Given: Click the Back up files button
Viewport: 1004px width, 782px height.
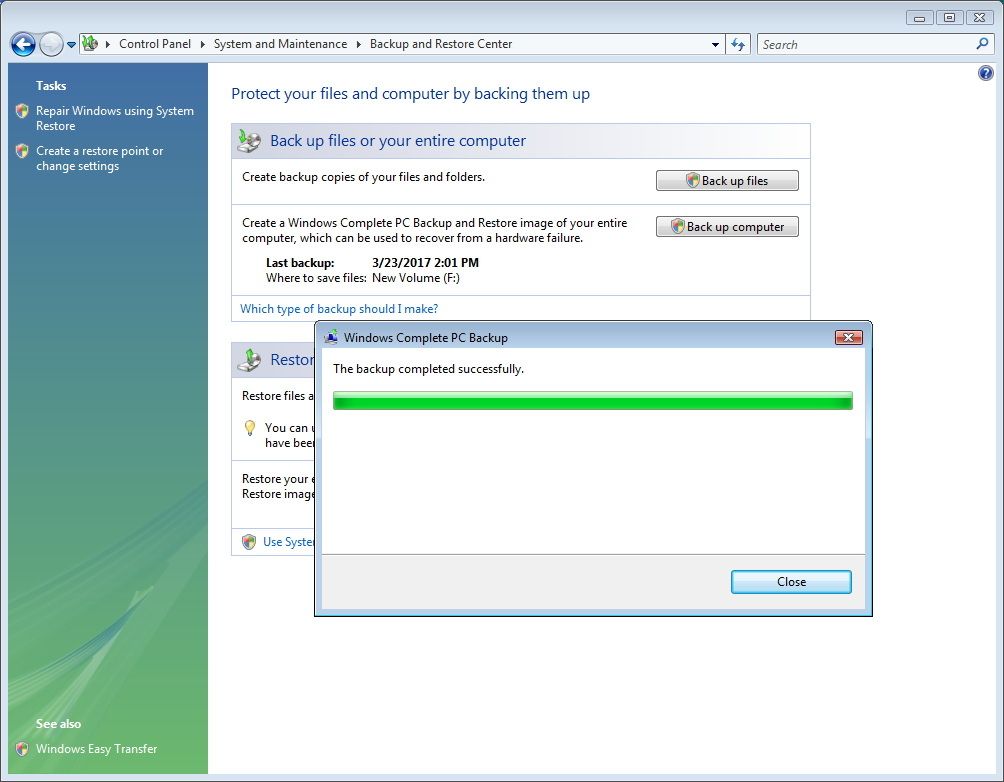Looking at the screenshot, I should click(x=726, y=180).
